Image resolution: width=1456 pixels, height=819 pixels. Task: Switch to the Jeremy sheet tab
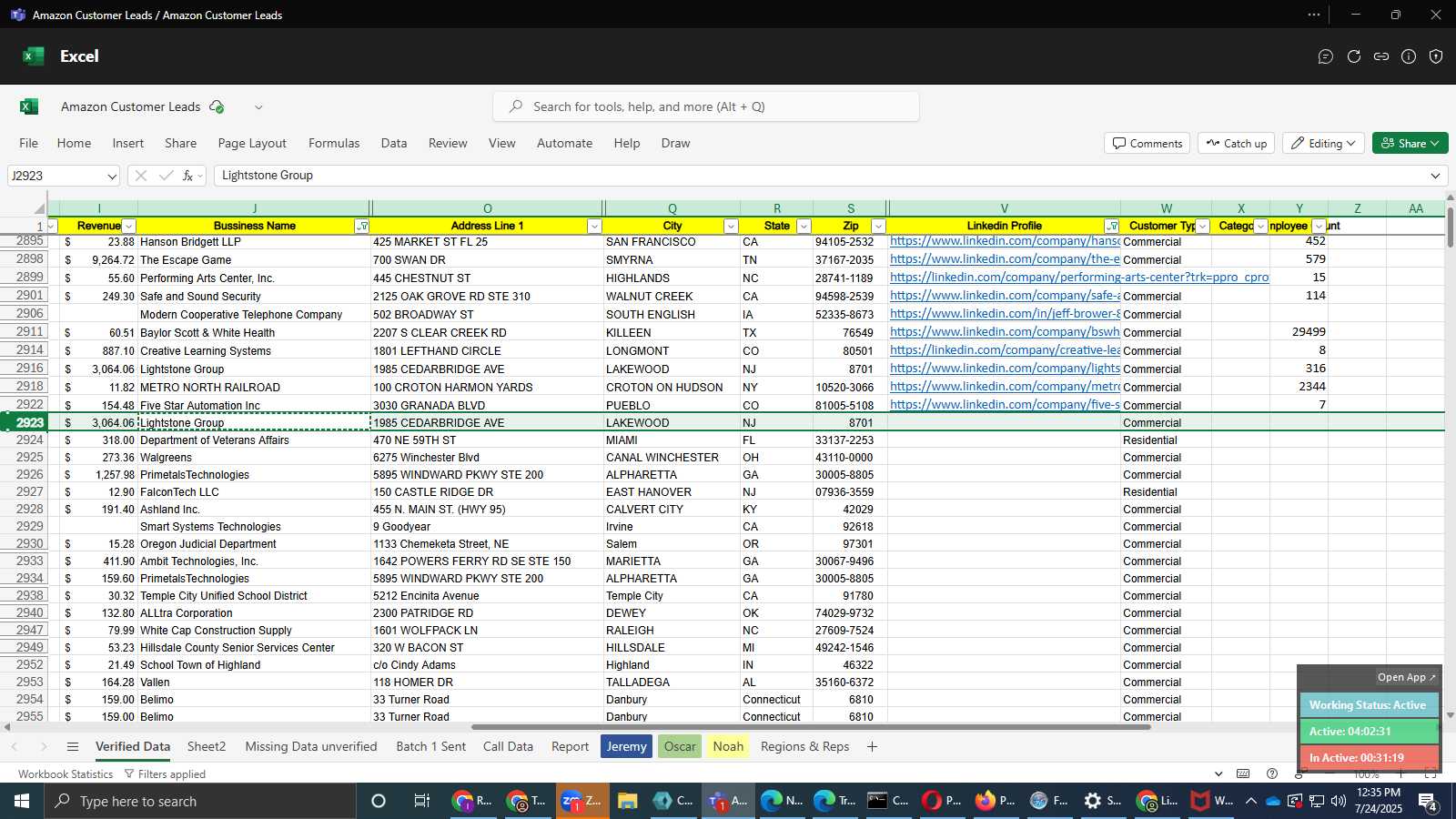(626, 746)
